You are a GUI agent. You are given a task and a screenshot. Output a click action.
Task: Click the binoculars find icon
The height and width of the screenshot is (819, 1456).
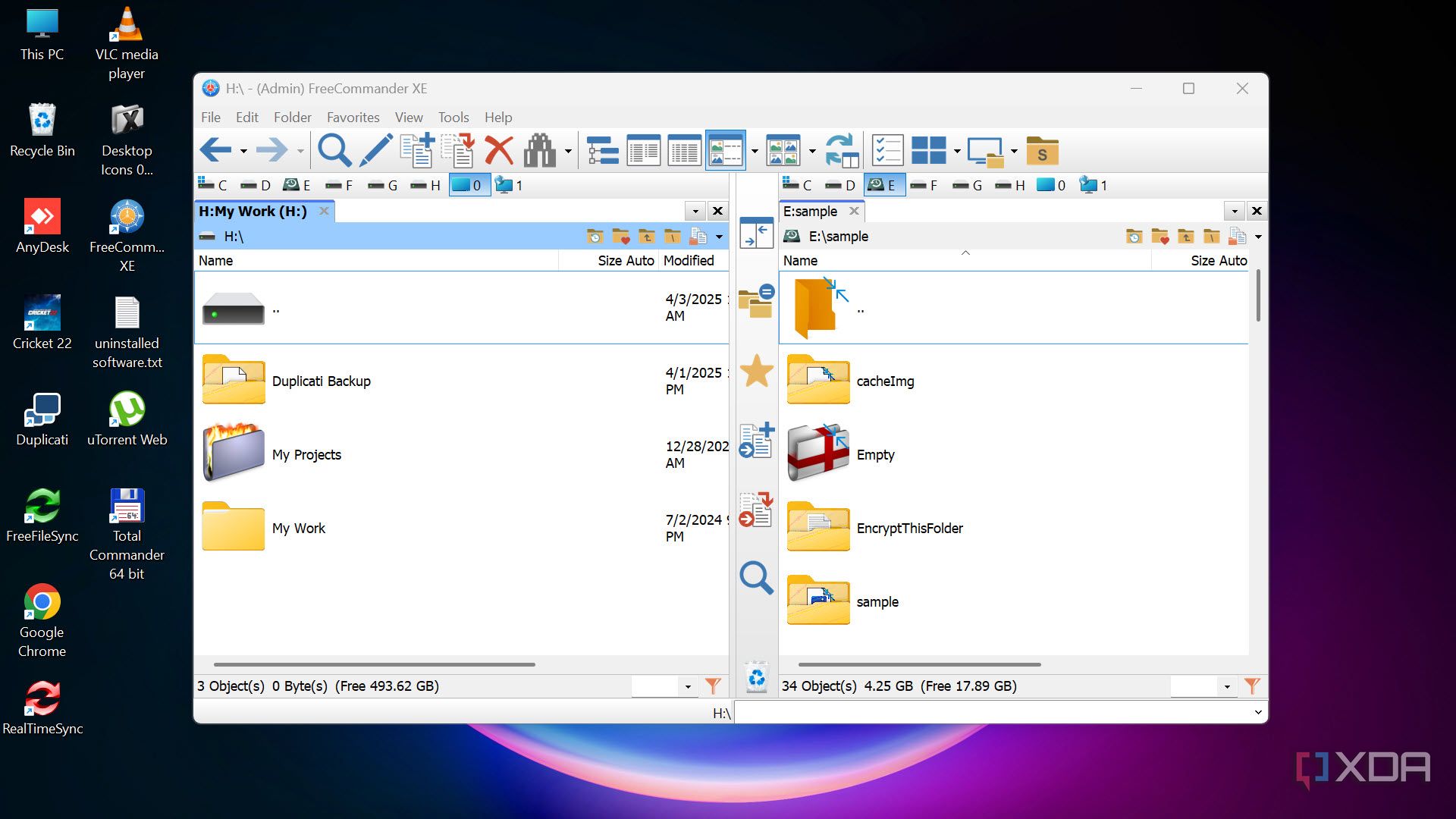(x=539, y=150)
